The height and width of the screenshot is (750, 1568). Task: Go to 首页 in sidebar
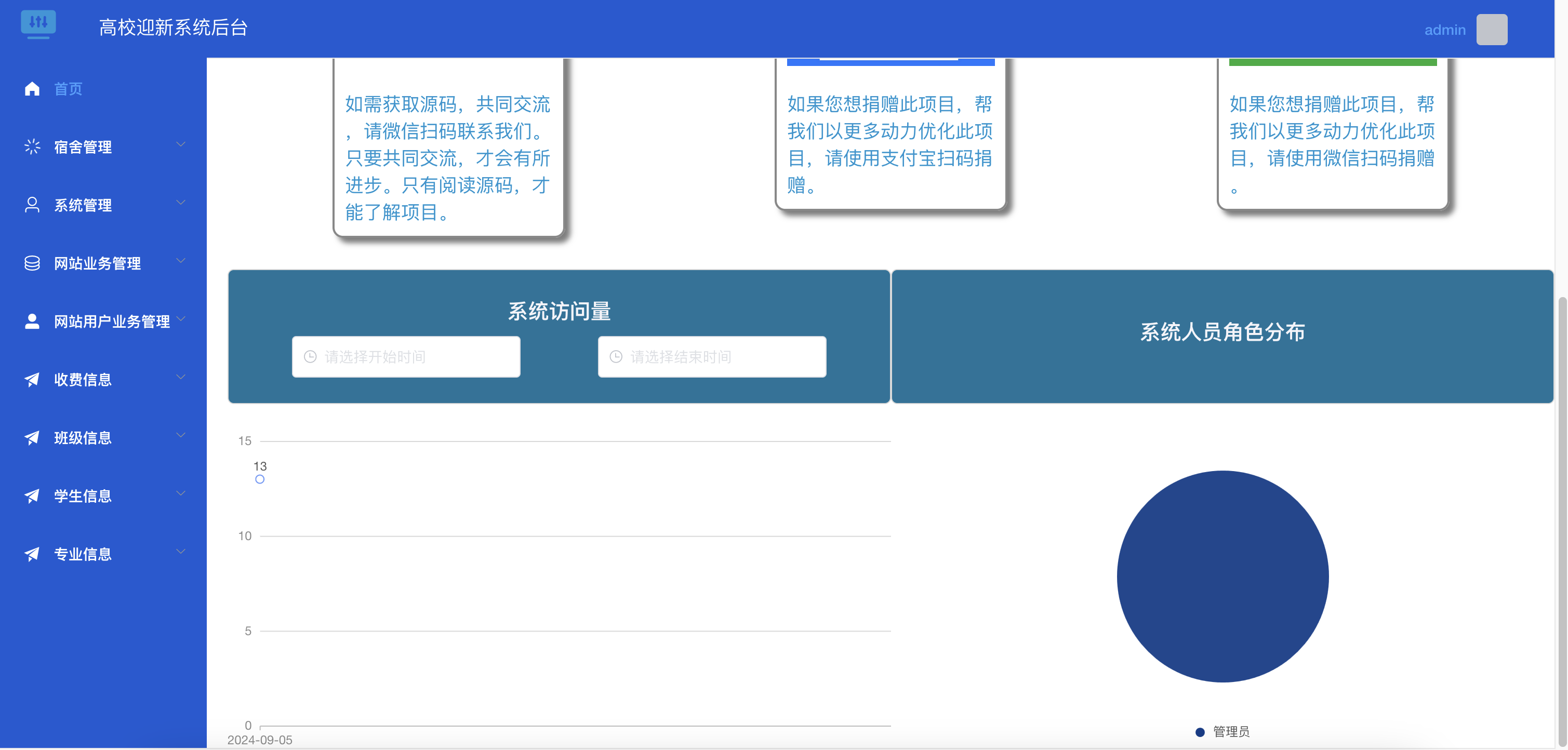tap(103, 89)
